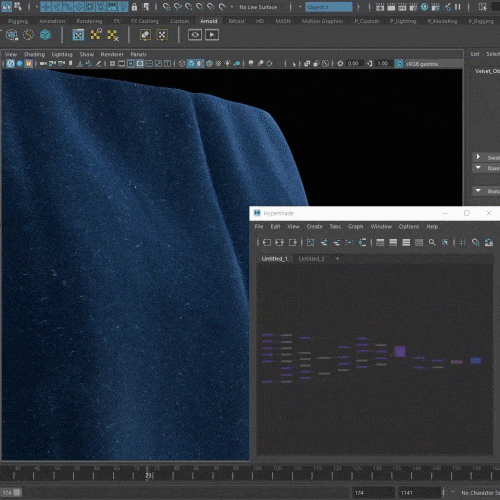Click the output connections icon in Hypershade

[293, 242]
